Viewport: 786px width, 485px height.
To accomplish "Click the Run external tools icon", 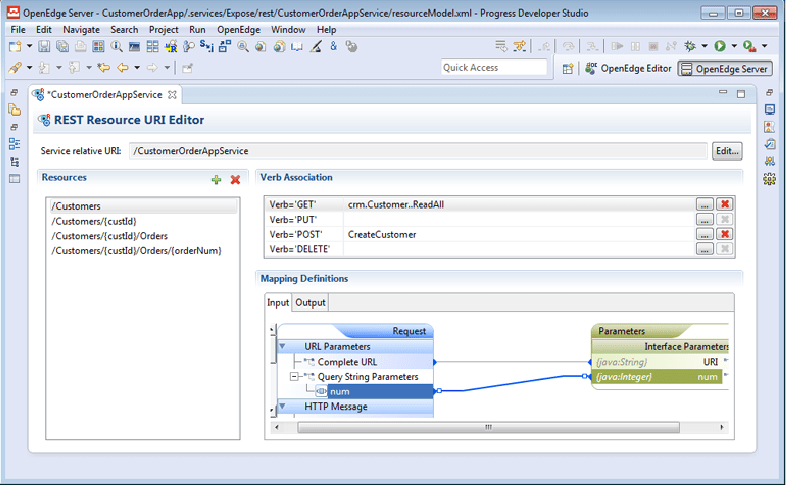I will (749, 46).
